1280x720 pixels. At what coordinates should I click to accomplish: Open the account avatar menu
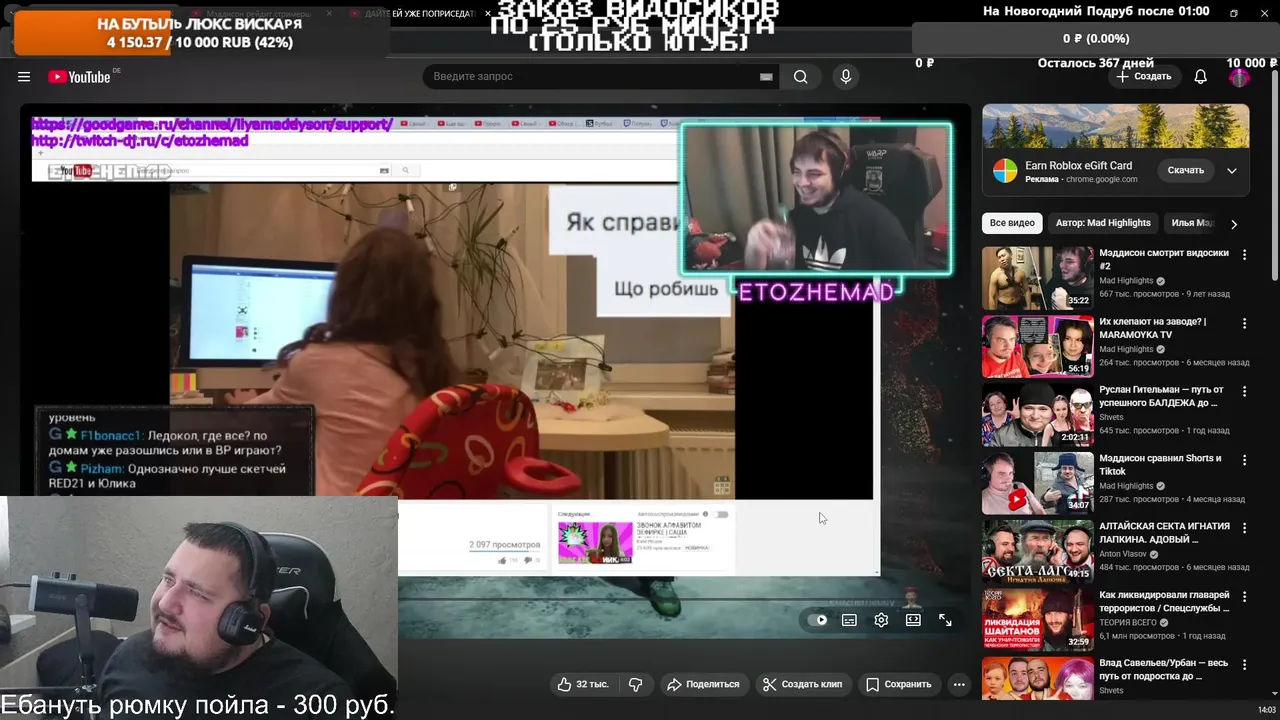[1239, 77]
